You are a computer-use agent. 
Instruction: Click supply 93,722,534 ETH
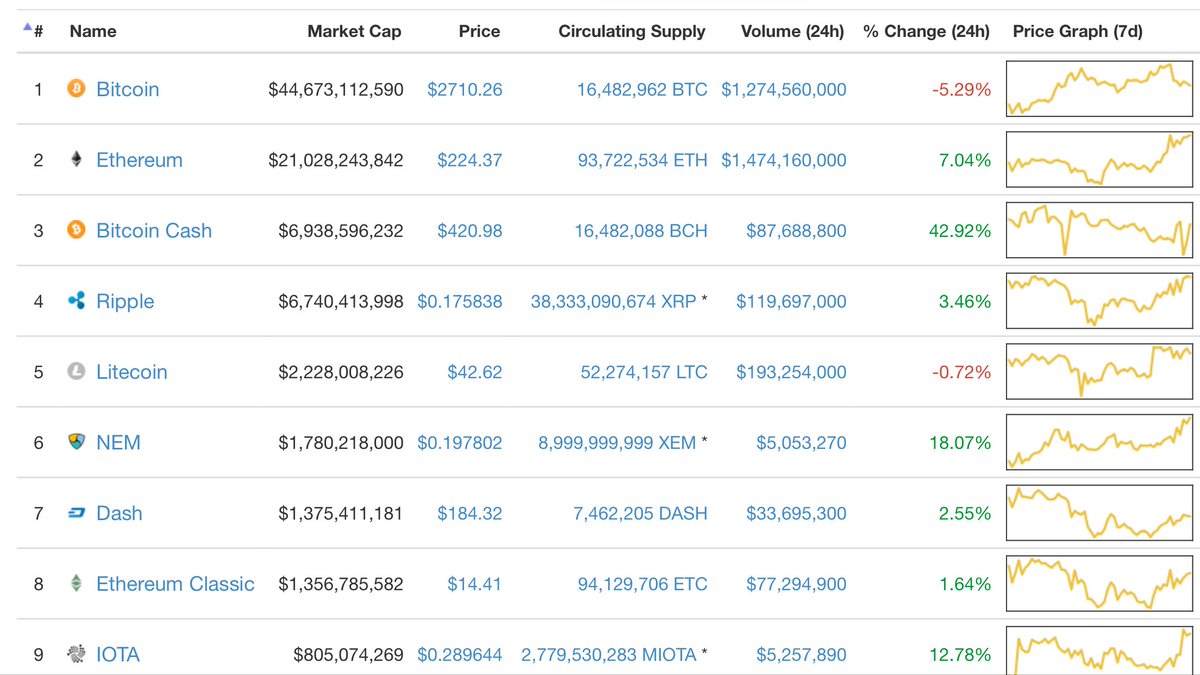(642, 160)
